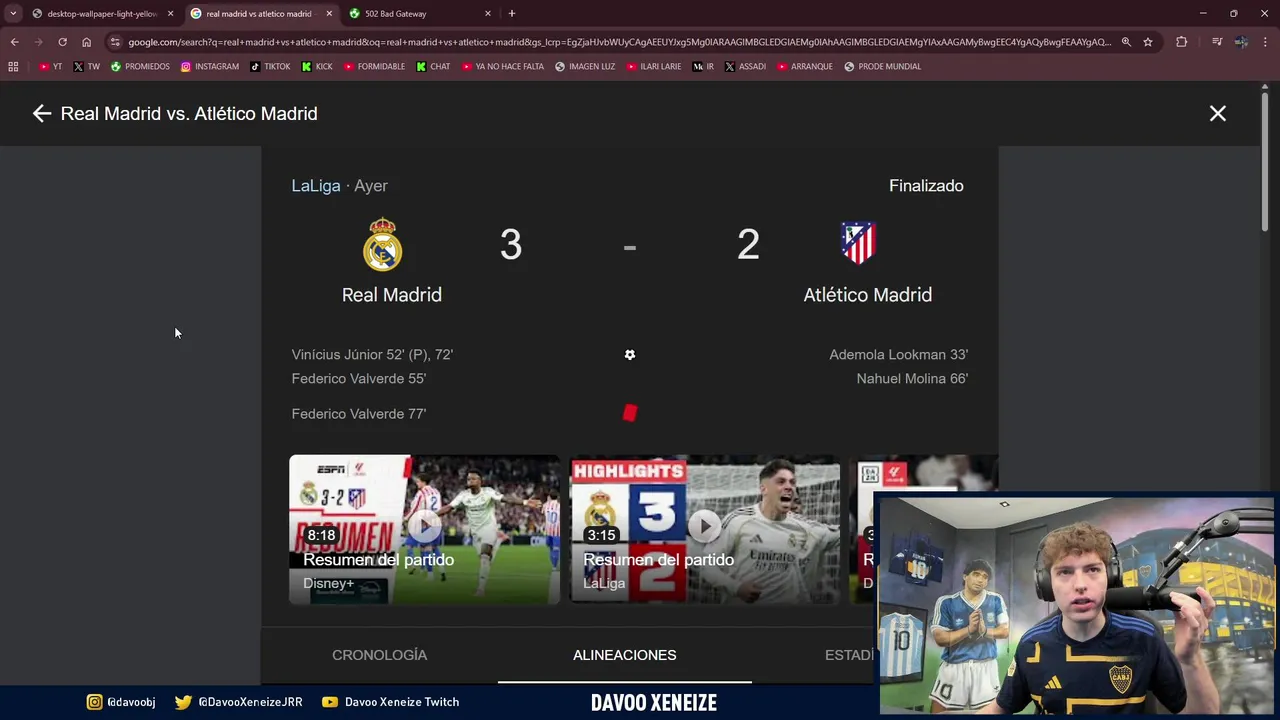The image size is (1280, 720).
Task: Open the YT bookmark
Action: coord(50,67)
